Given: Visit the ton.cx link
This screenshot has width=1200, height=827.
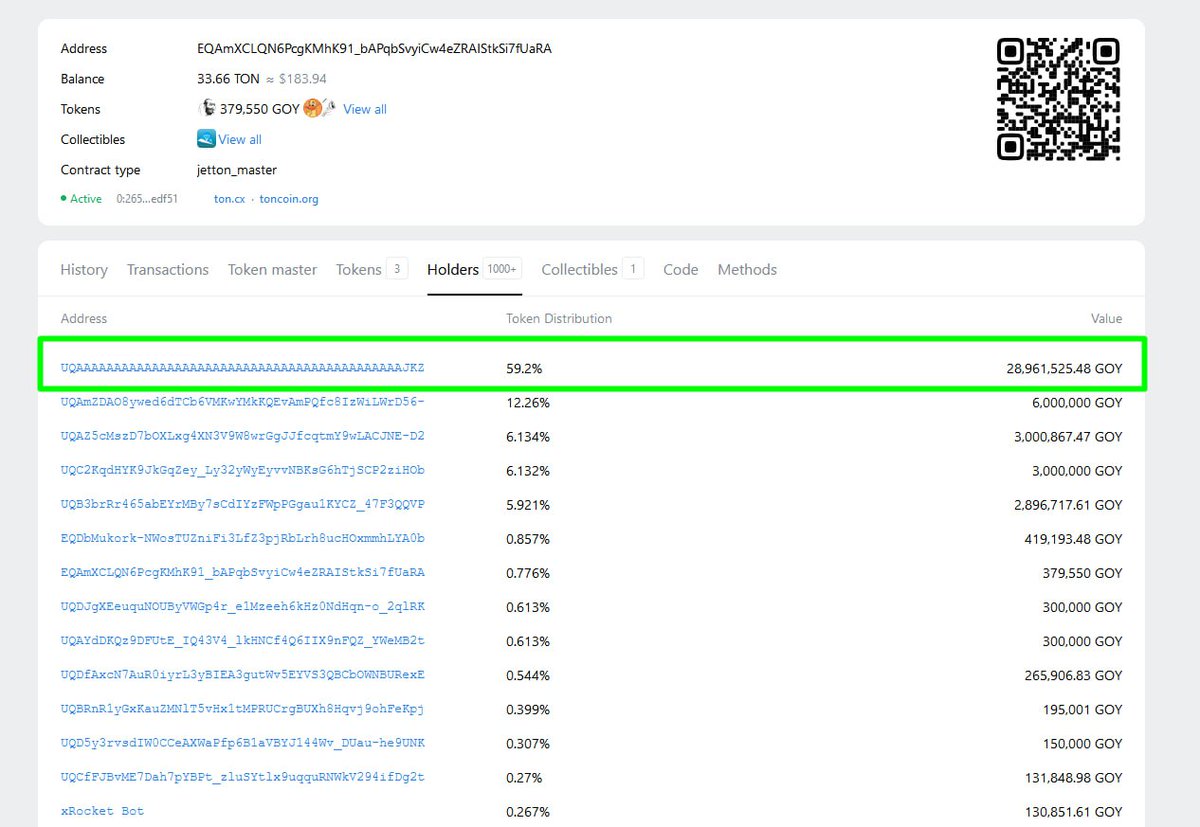Looking at the screenshot, I should (231, 198).
